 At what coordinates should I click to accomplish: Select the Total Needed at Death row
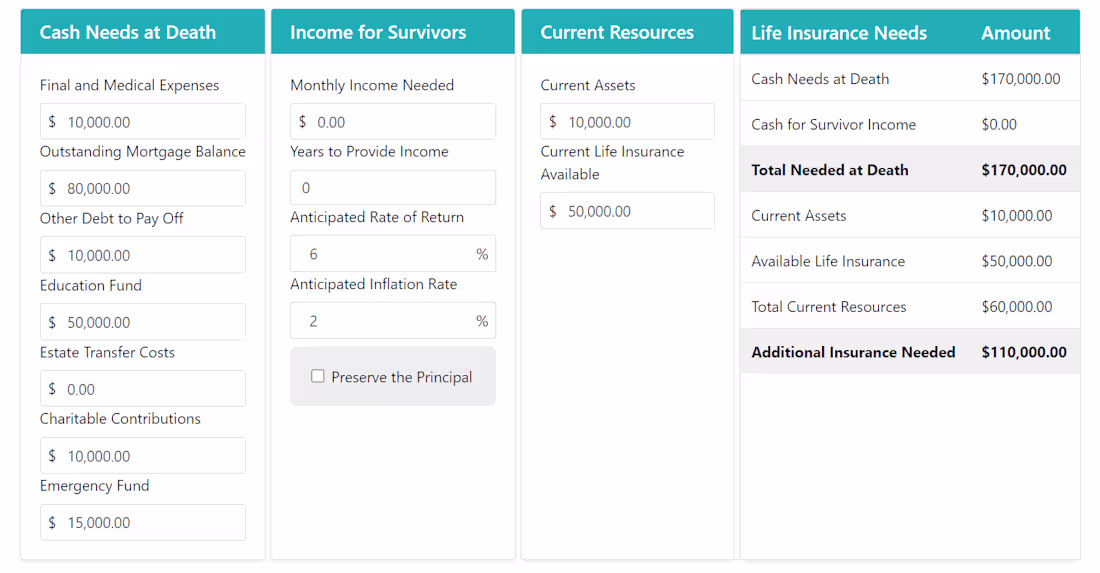click(910, 170)
